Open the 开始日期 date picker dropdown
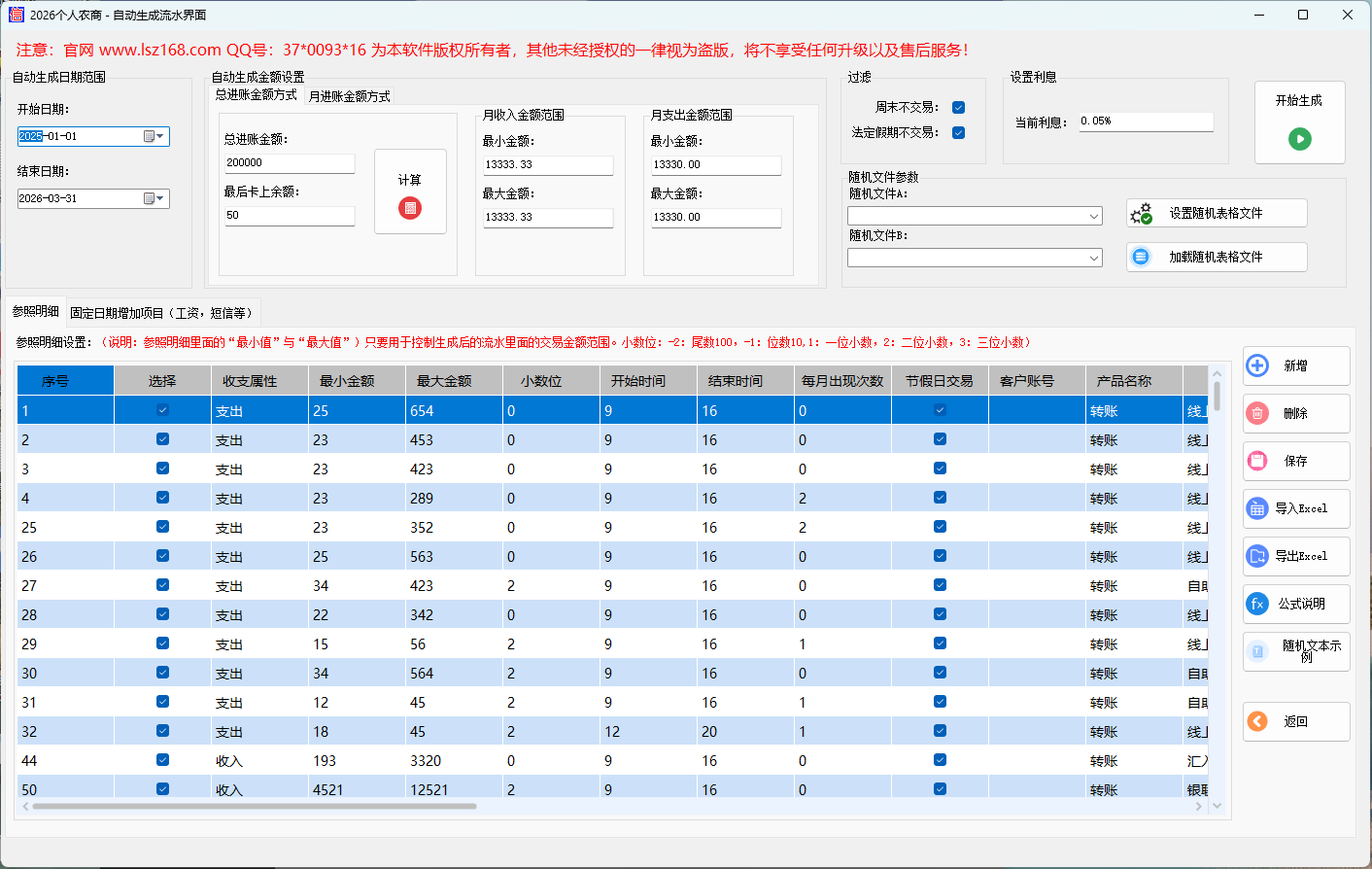The height and width of the screenshot is (869, 1372). tap(158, 136)
